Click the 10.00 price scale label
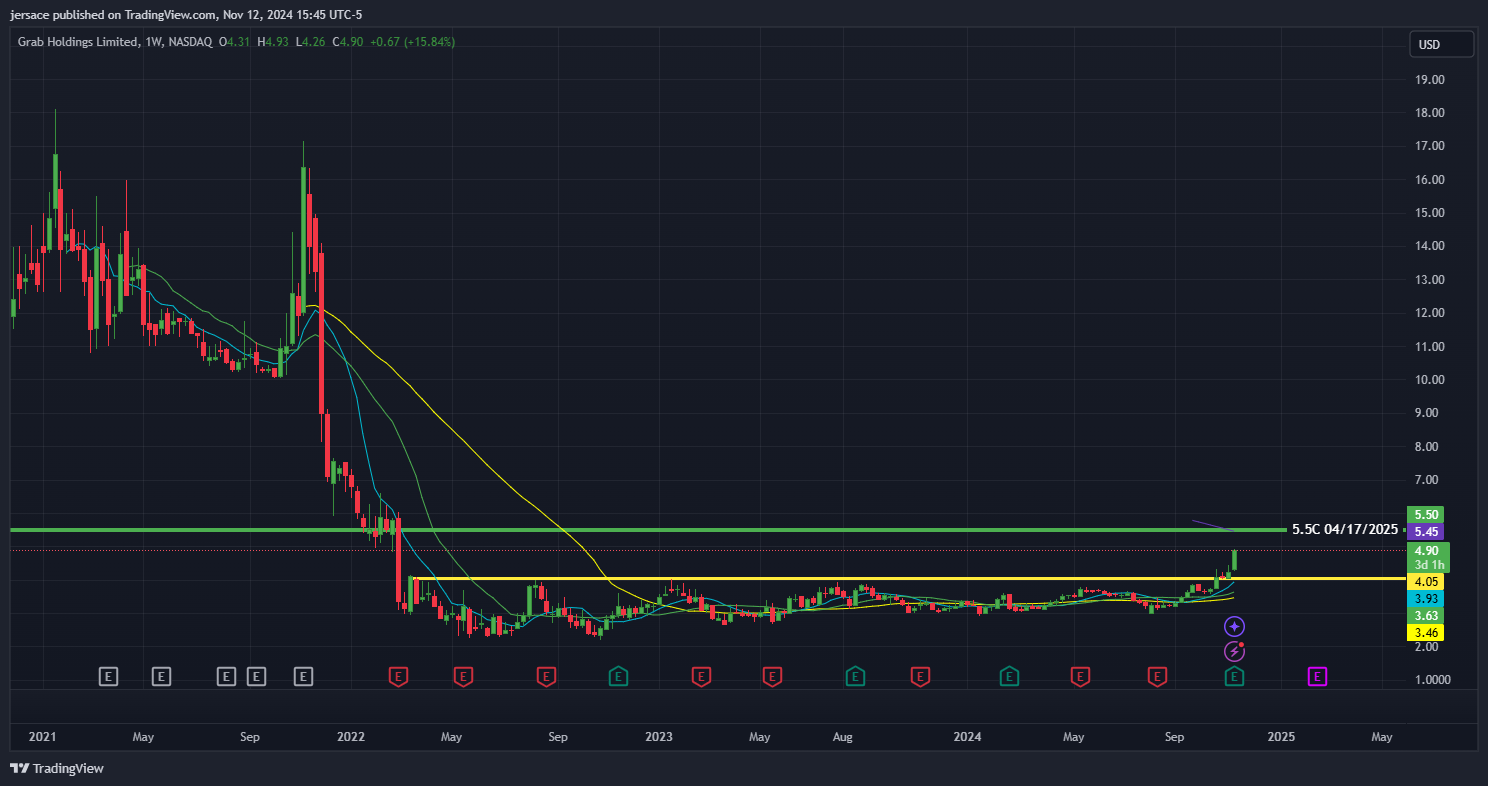Screen dimensions: 1488x786 click(x=1430, y=379)
